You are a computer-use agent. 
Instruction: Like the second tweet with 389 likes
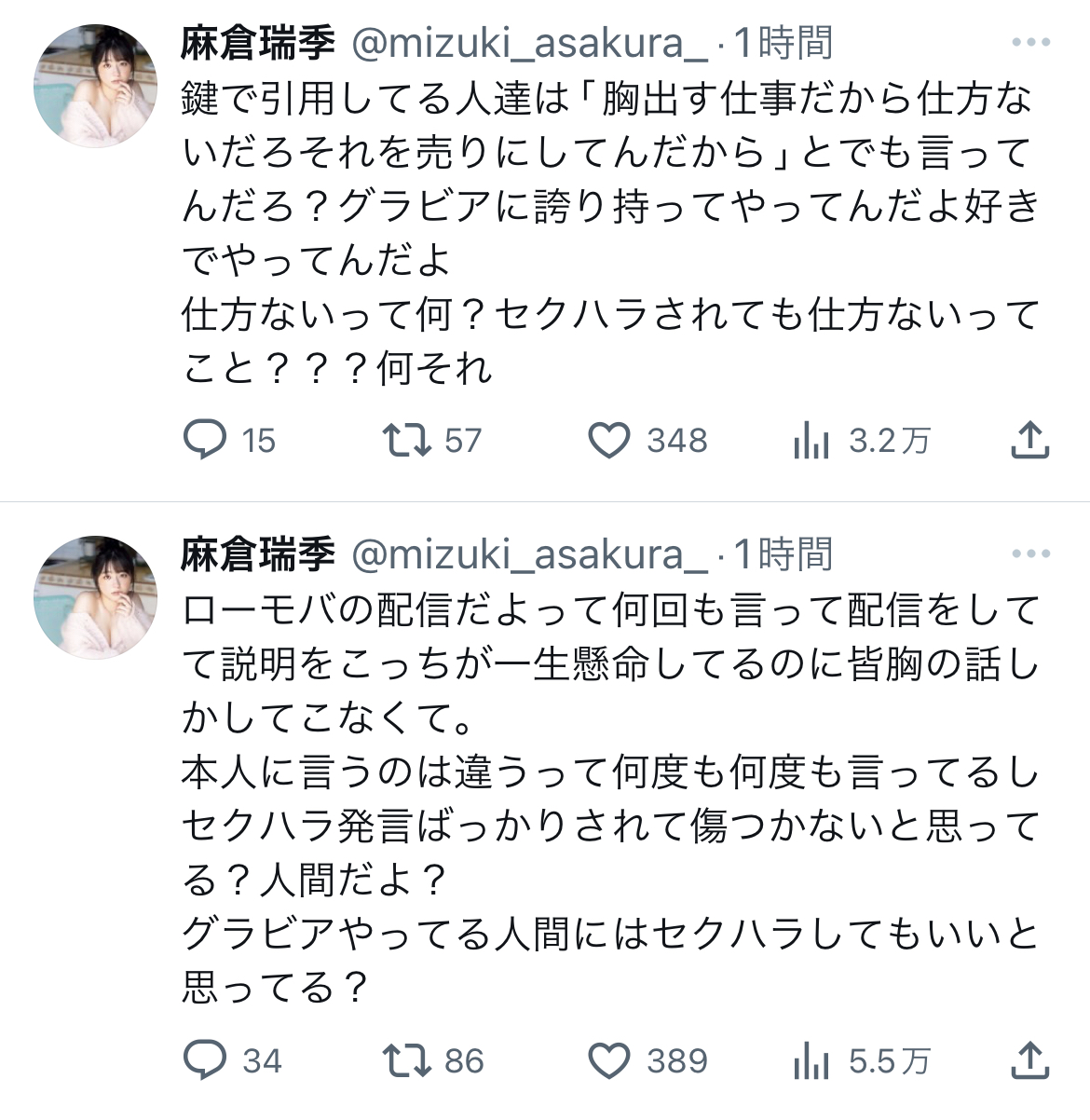pos(609,1060)
